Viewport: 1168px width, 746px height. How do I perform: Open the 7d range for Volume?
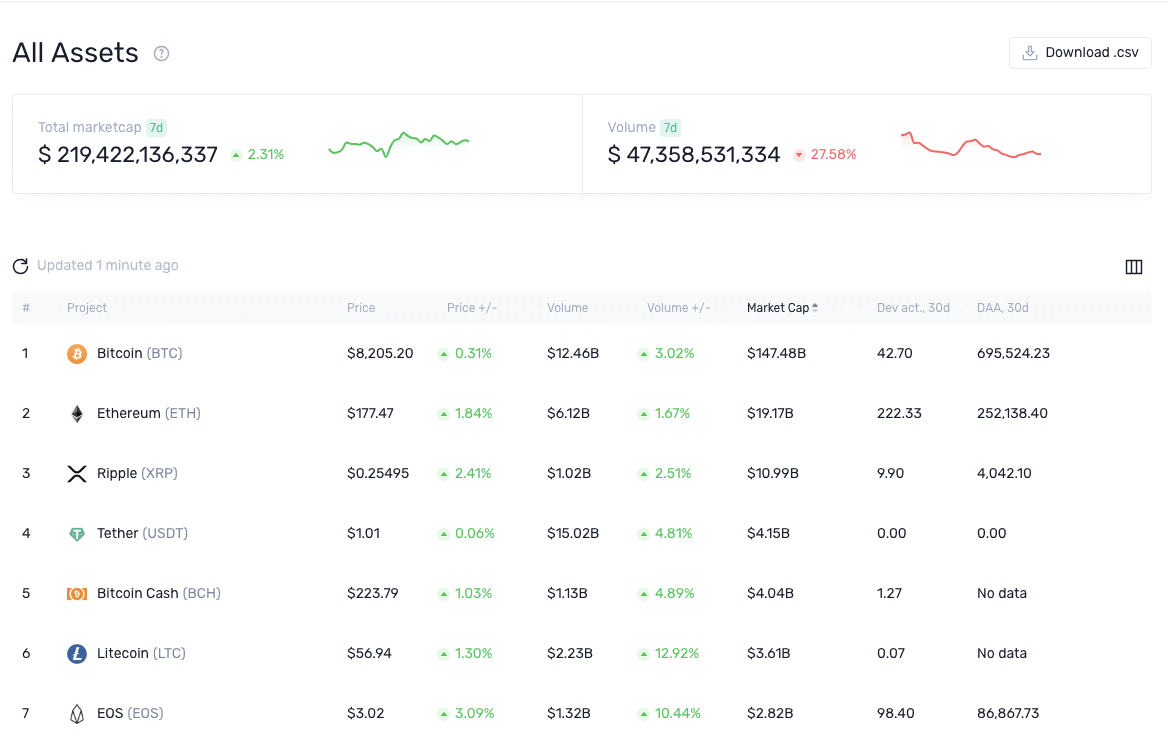[670, 127]
